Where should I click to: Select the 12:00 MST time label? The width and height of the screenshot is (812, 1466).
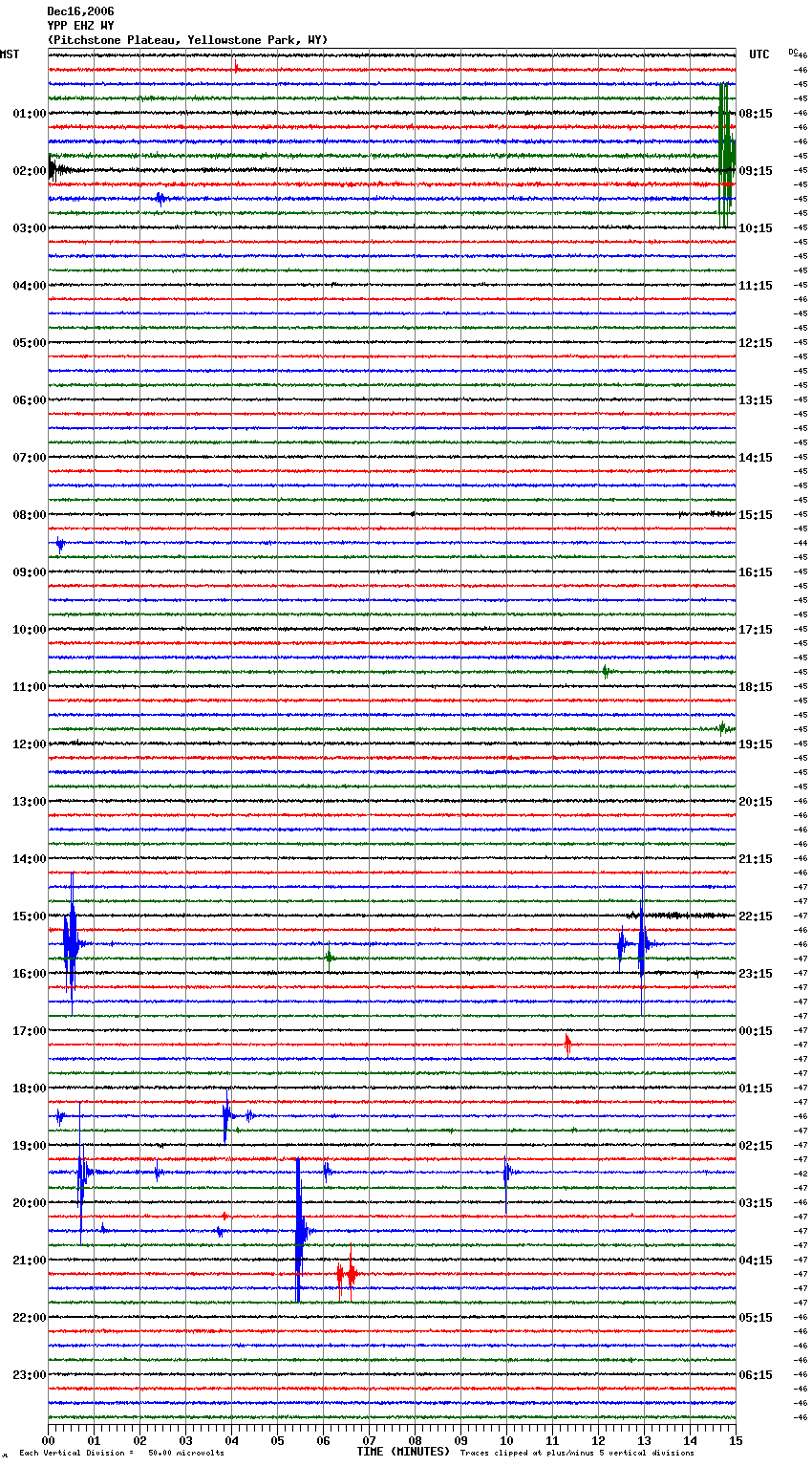coord(30,744)
